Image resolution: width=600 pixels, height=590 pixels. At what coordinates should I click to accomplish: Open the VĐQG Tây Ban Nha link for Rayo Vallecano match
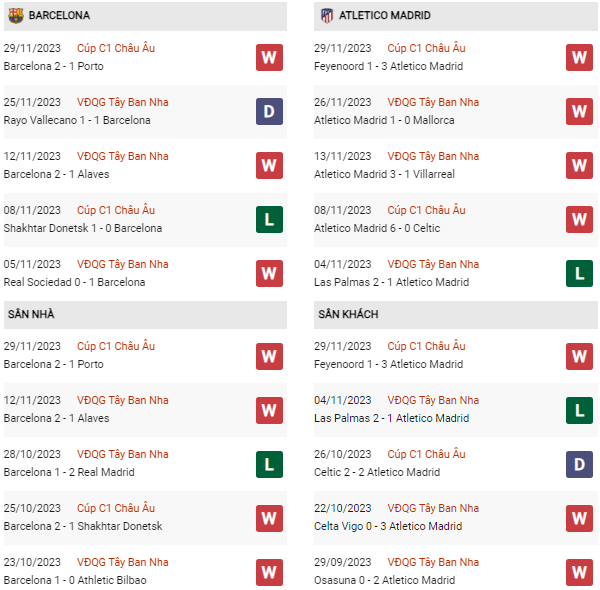pos(122,102)
